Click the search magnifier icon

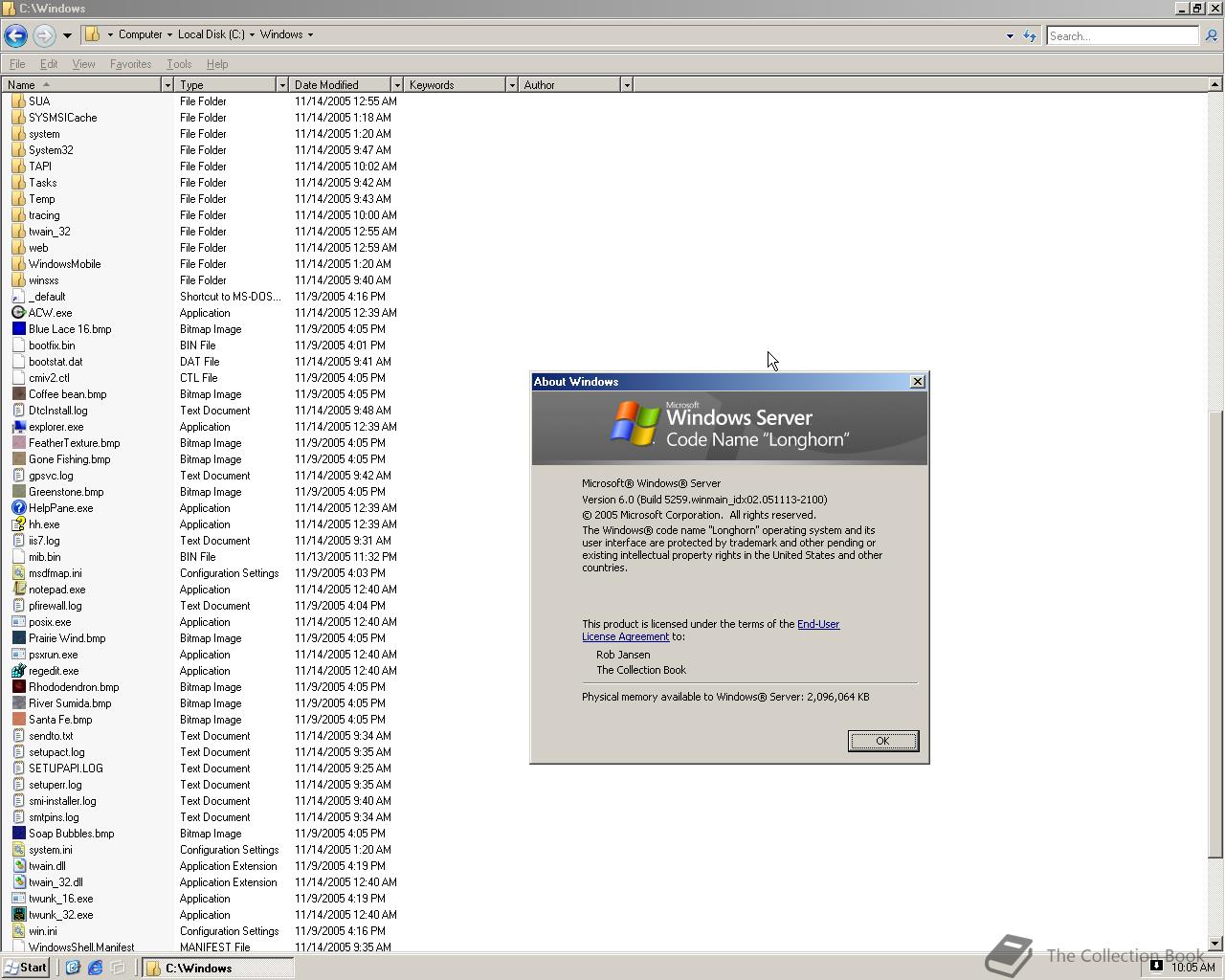coord(1211,35)
